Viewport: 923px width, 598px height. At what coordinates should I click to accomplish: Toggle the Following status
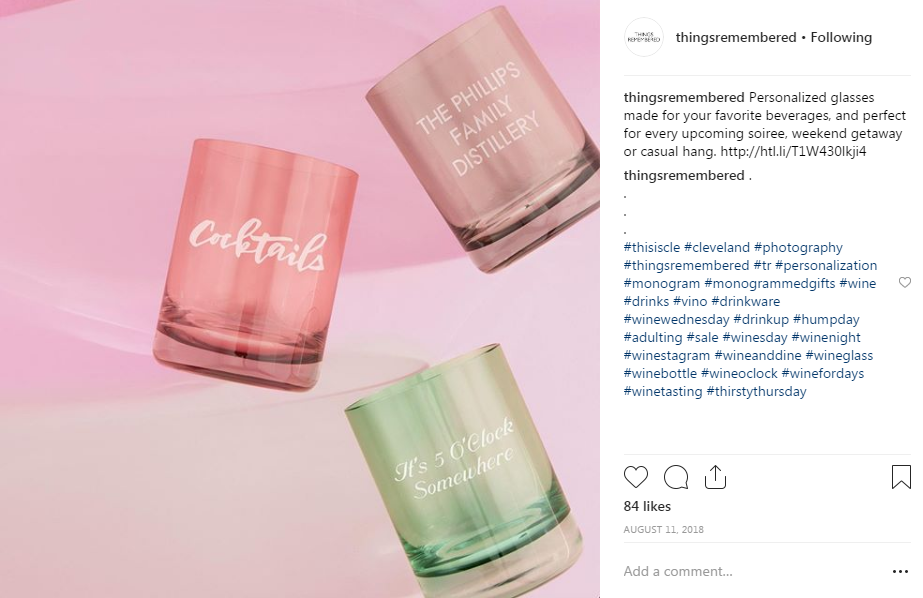[x=841, y=37]
